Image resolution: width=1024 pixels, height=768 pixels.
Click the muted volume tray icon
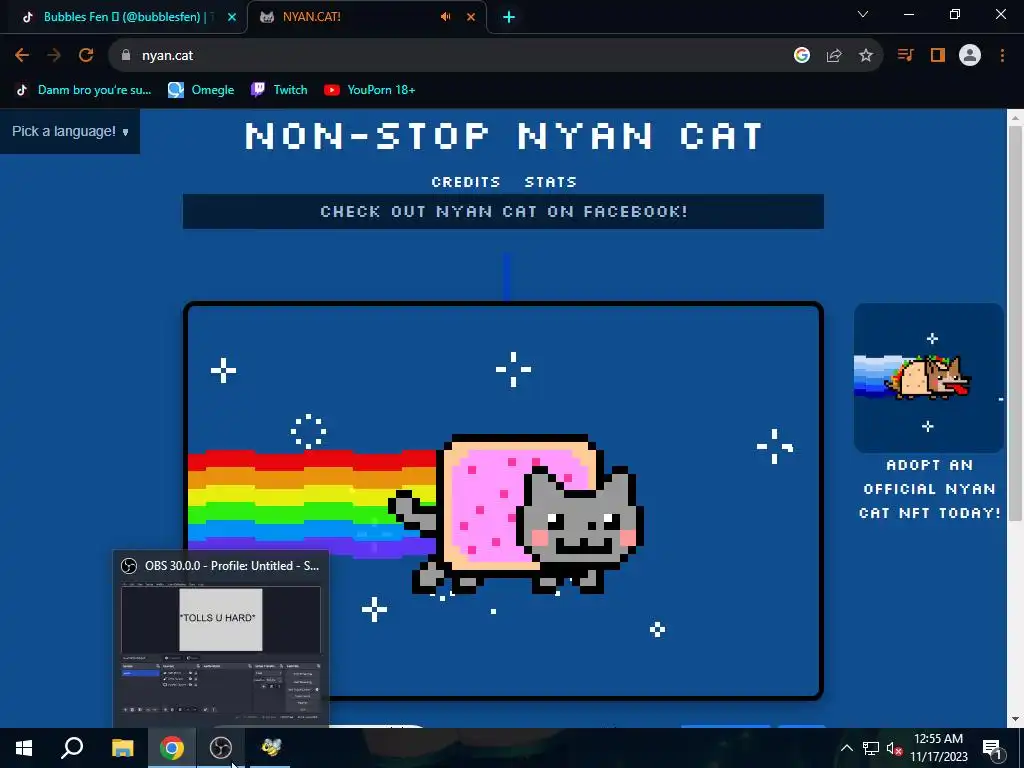click(895, 748)
